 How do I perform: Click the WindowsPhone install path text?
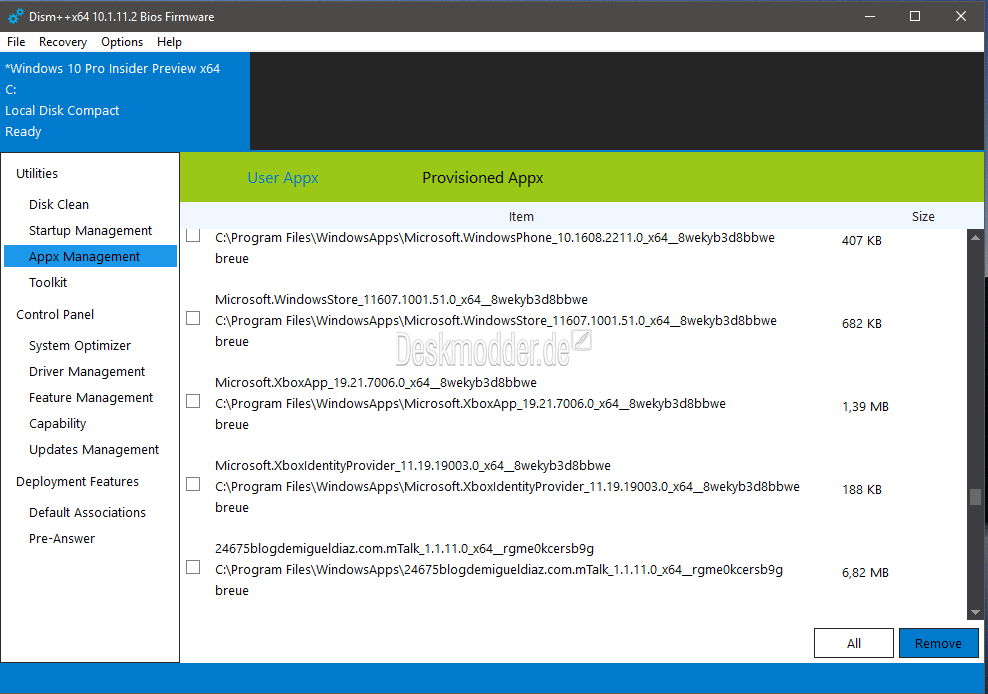[495, 238]
